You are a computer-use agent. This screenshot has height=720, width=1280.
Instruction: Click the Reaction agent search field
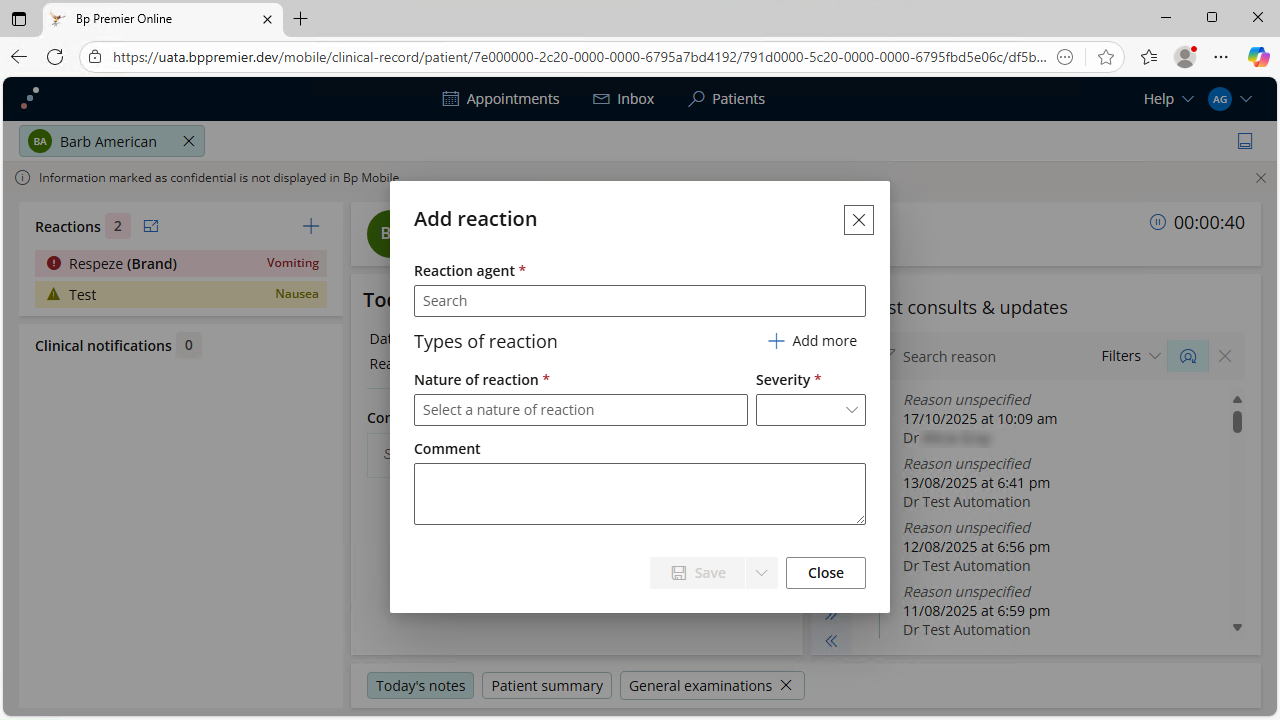tap(640, 301)
